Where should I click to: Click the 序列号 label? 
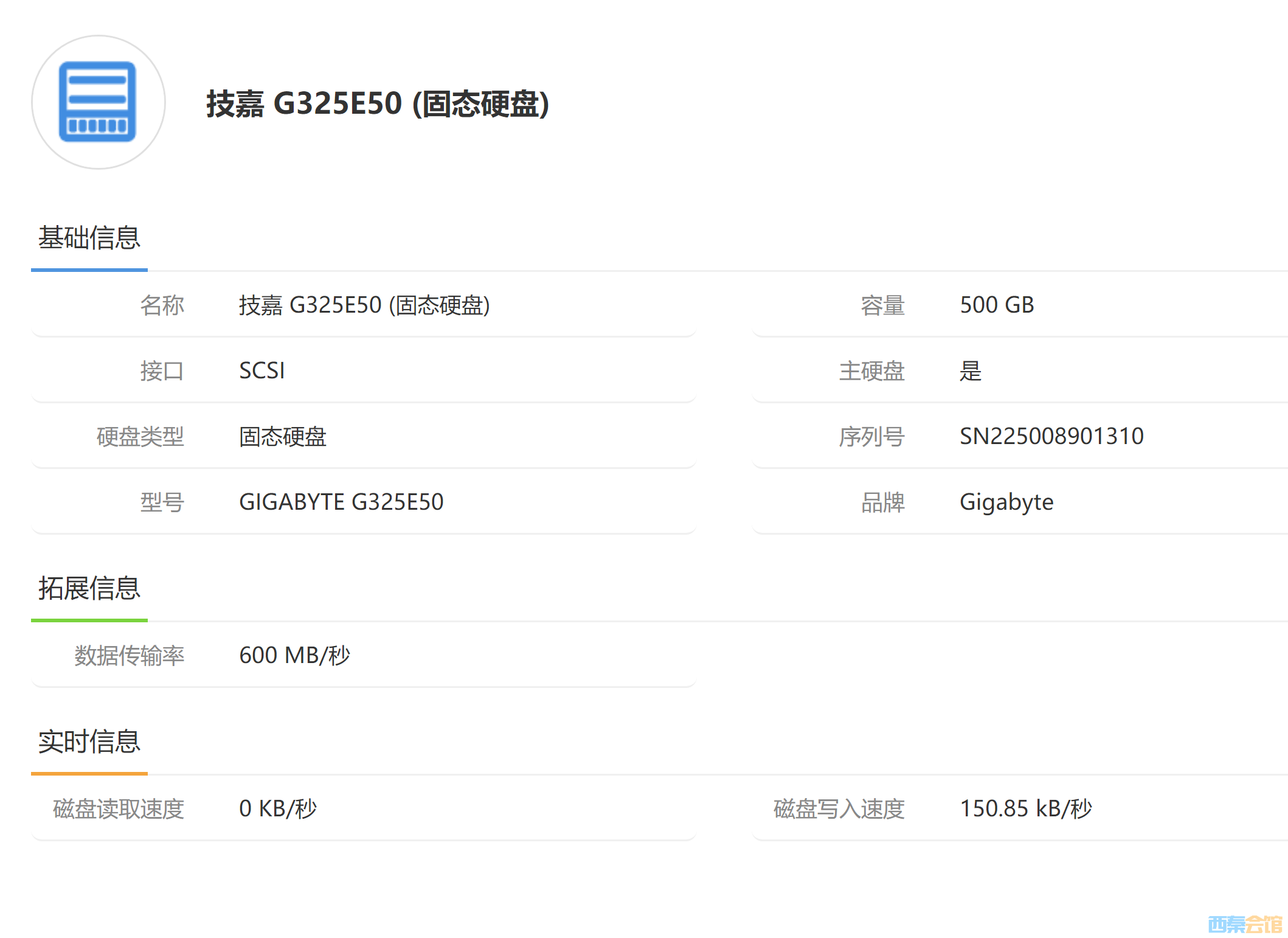(x=871, y=436)
